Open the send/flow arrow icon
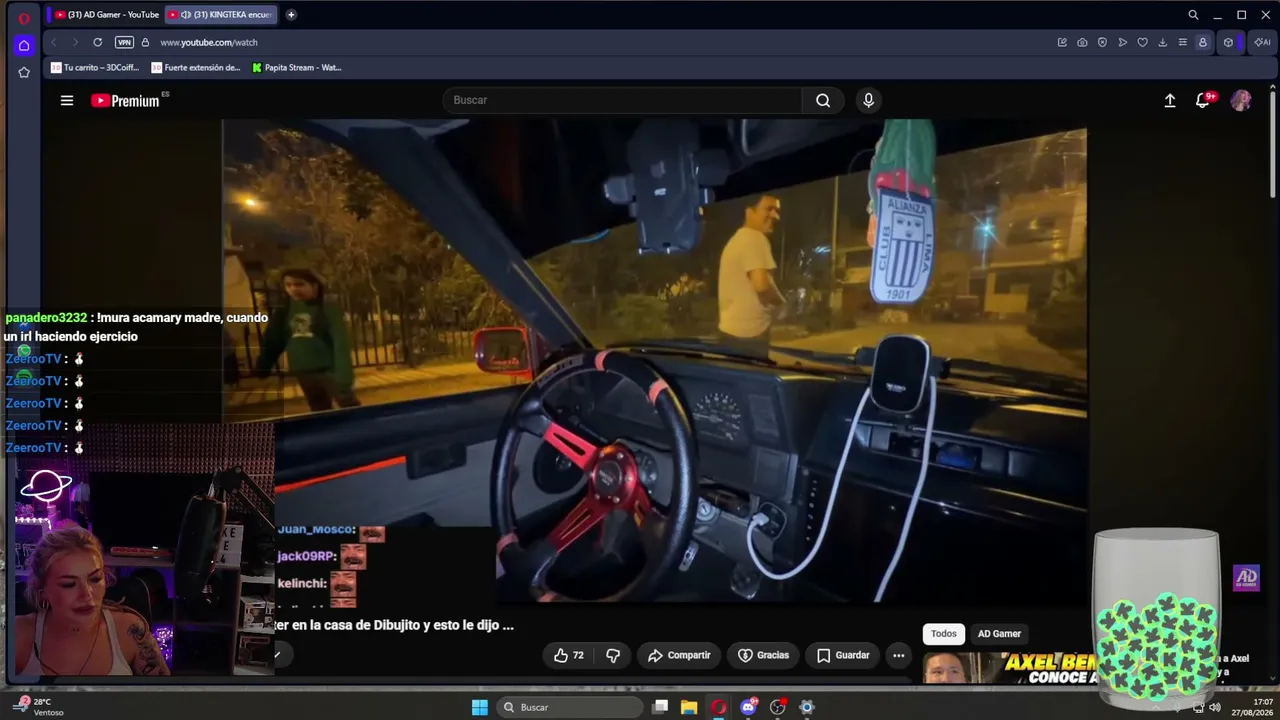The image size is (1280, 720). 1123,42
